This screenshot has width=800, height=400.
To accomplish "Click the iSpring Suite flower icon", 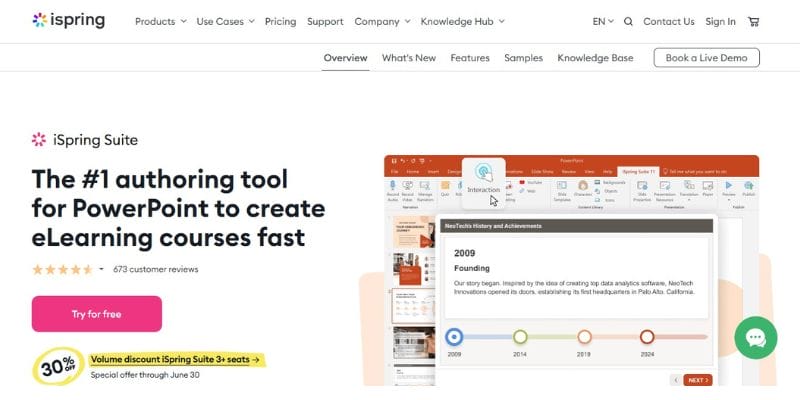I will pos(39,140).
